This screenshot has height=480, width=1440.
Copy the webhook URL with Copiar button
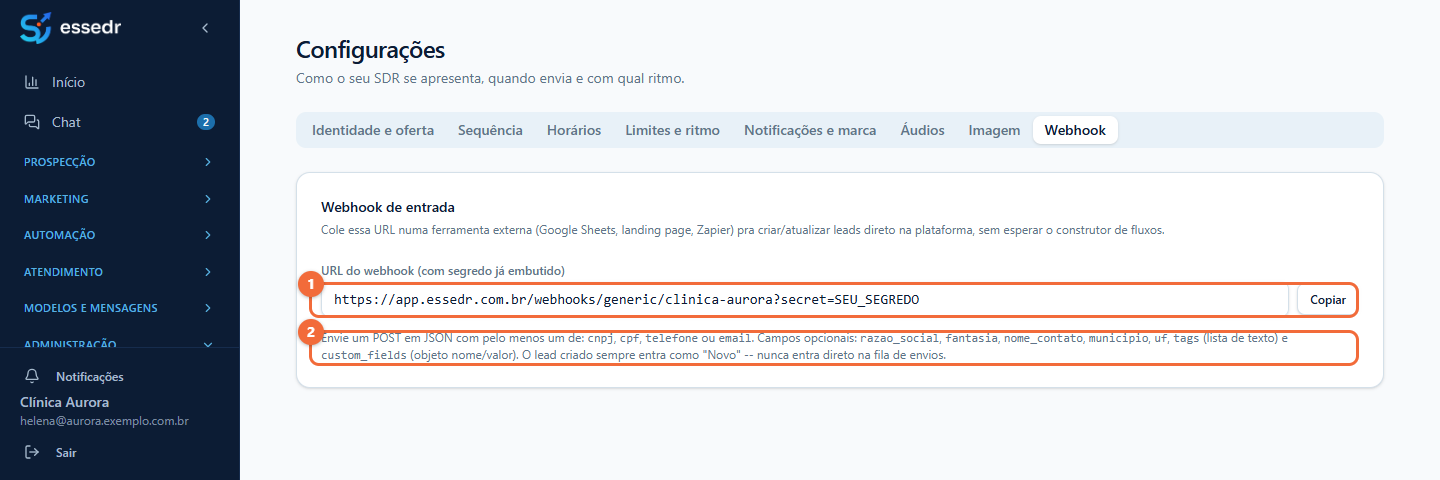point(1328,299)
